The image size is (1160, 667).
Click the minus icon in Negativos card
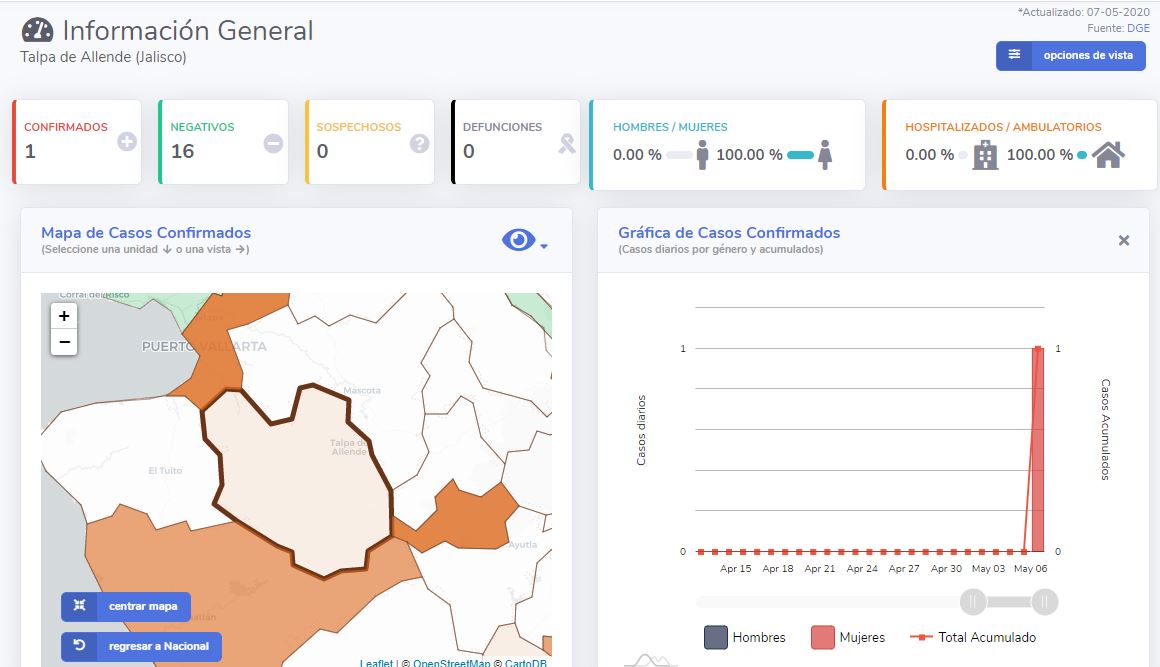coord(273,143)
